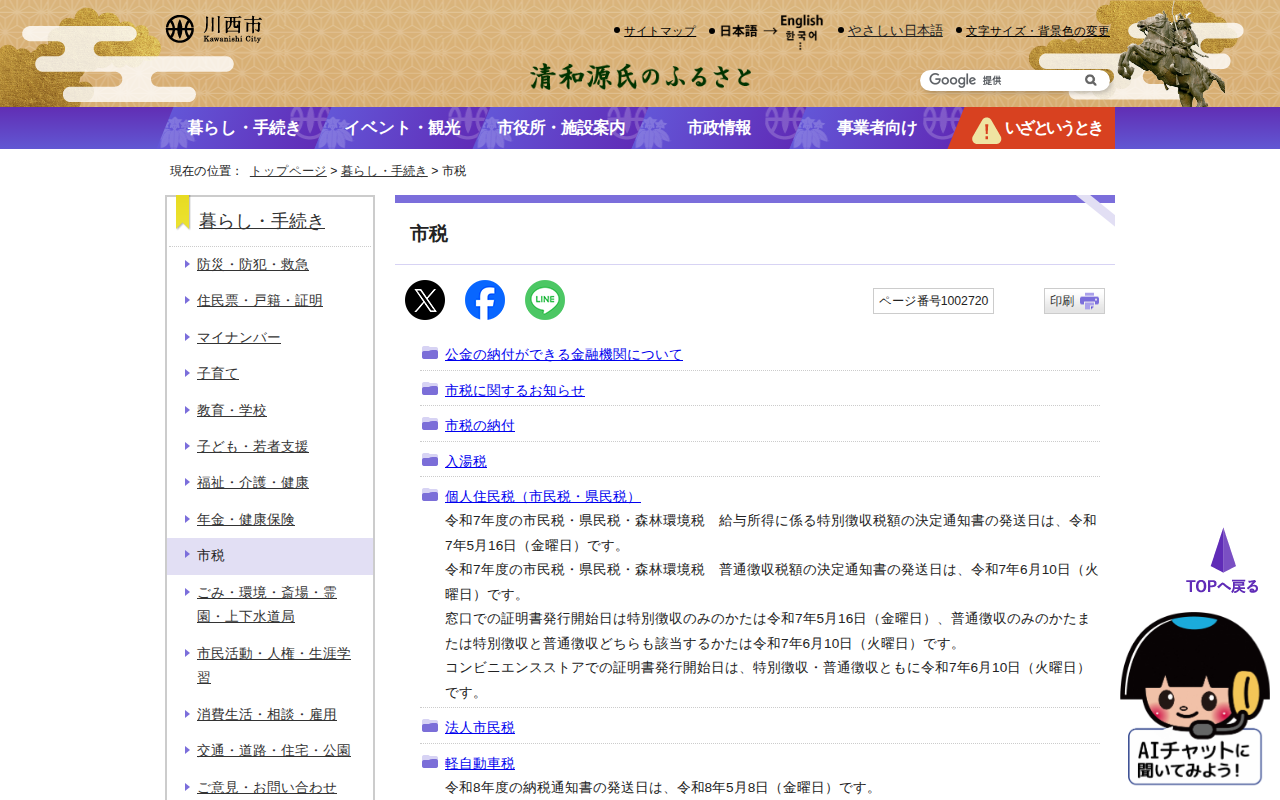
Task: Expand 防災・防犯・救急 sidebar item
Action: [252, 265]
